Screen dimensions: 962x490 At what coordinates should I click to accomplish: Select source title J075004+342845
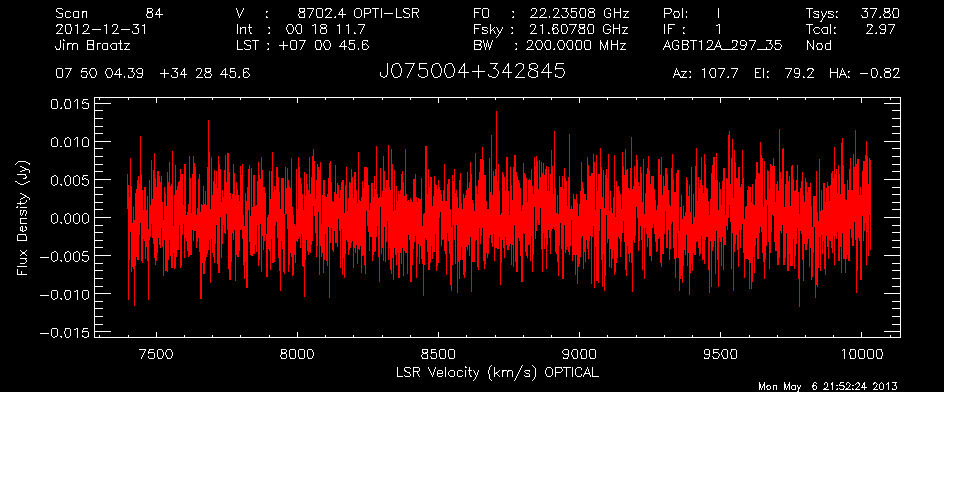point(472,72)
